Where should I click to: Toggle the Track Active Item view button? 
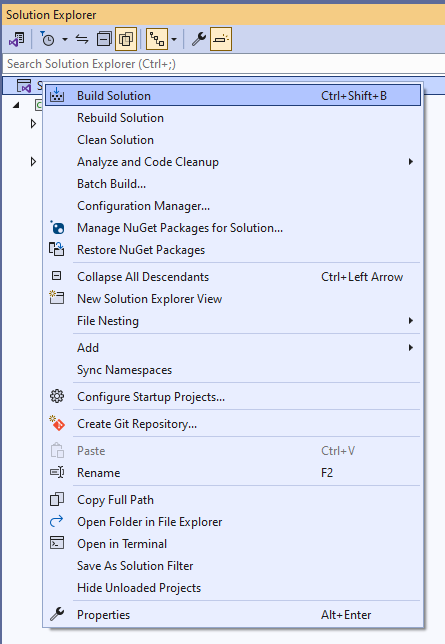[157, 39]
